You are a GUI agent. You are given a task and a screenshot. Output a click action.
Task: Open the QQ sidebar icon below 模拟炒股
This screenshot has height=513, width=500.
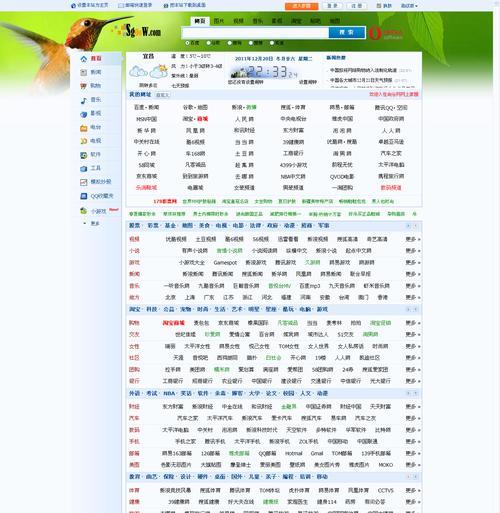pos(84,196)
